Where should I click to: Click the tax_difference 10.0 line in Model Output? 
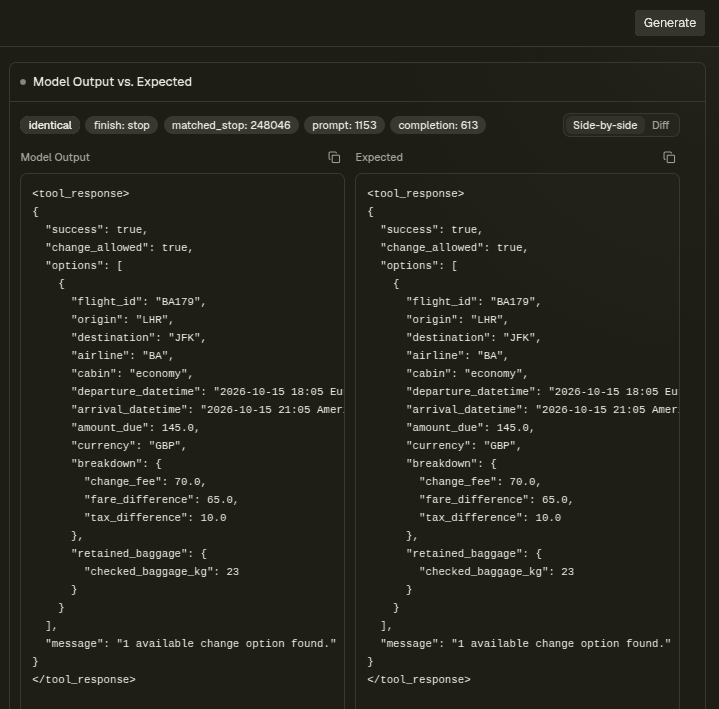[x=155, y=518]
